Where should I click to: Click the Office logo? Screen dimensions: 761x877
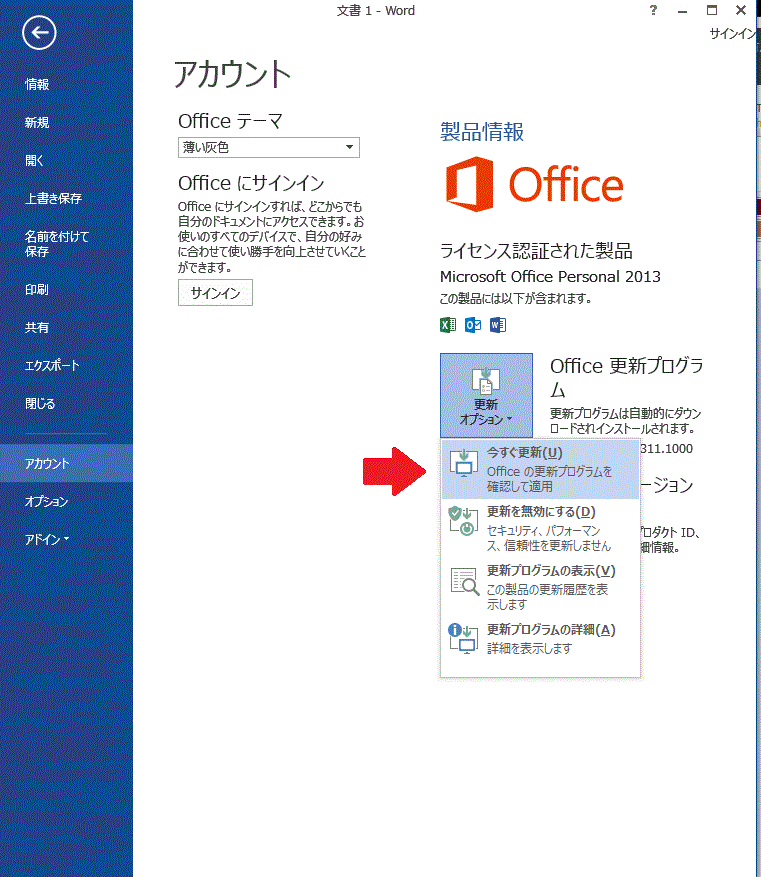(535, 185)
